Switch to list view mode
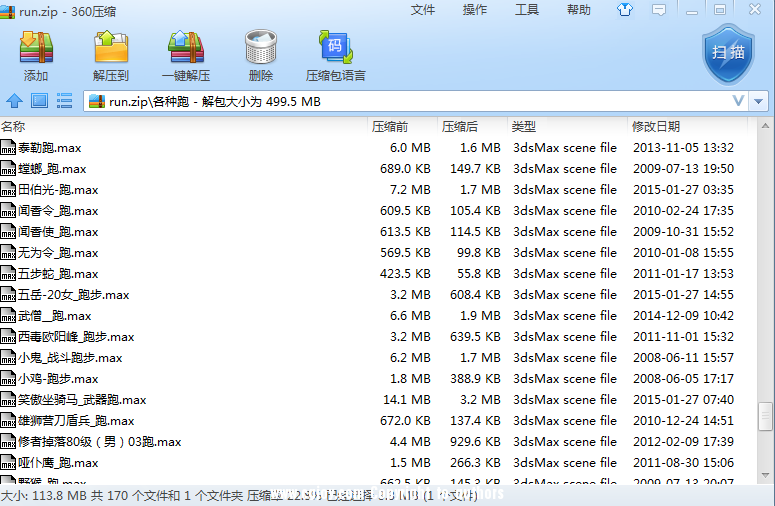Image resolution: width=775 pixels, height=506 pixels. [65, 101]
